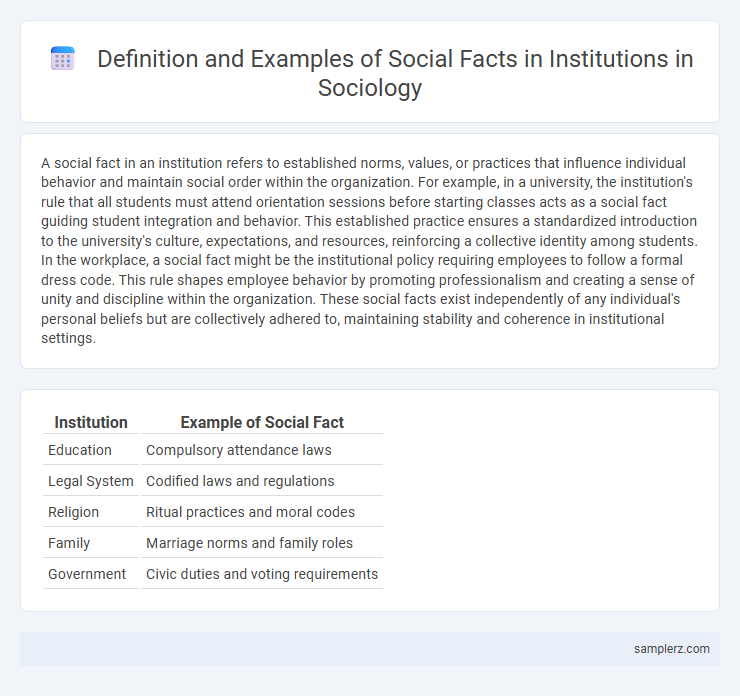Click Marriage norms and family roles cell
The width and height of the screenshot is (740, 696).
pyautogui.click(x=262, y=543)
